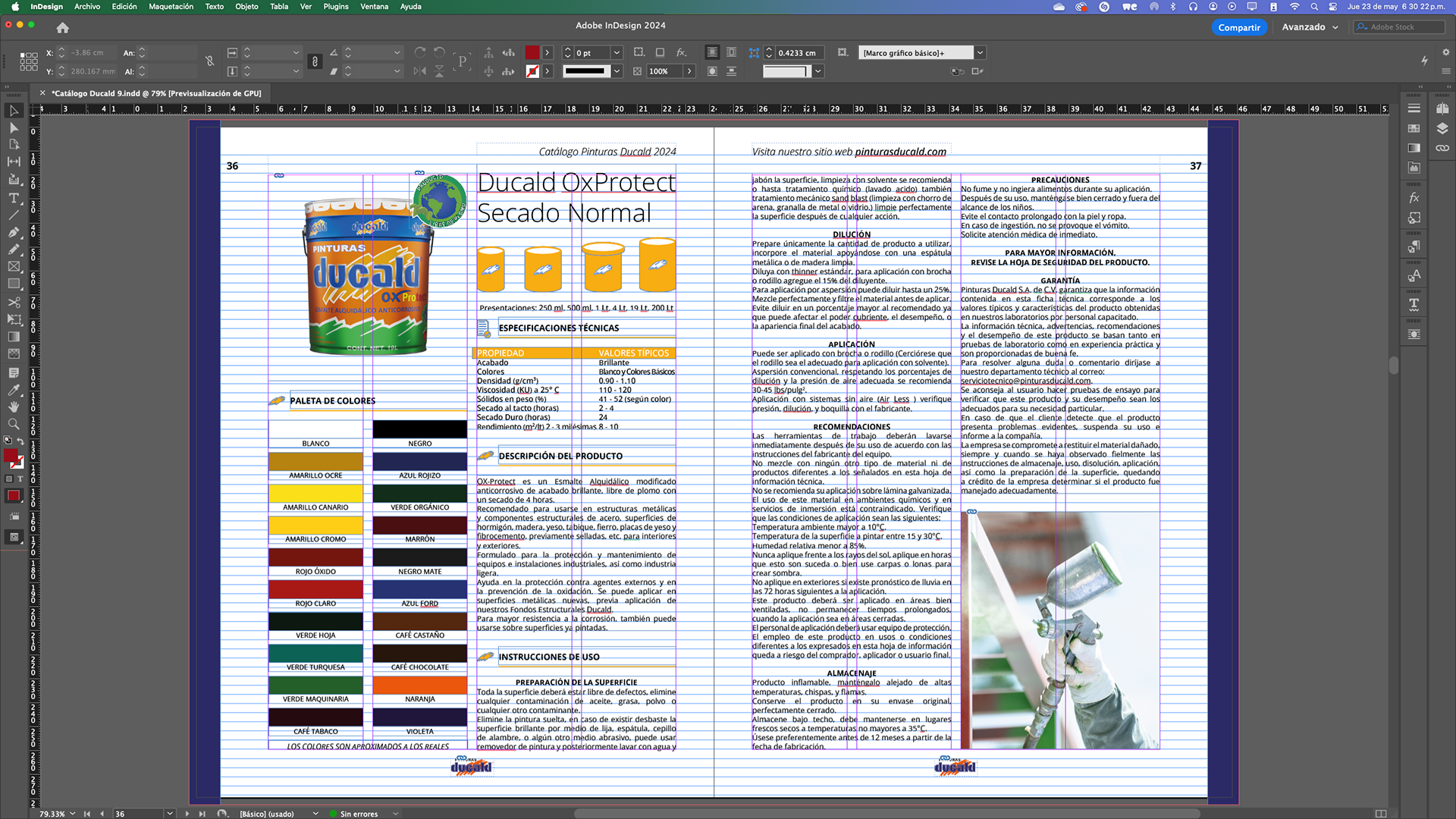Screen dimensions: 1456x819
Task: Select the Catálogo Ducald 9.indd document tab
Action: click(x=156, y=93)
